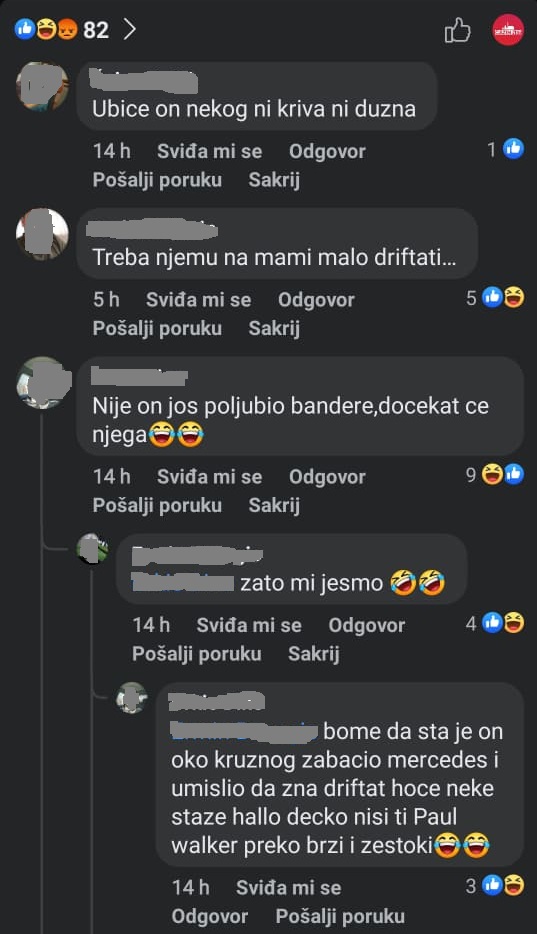
Task: Open avatar of 'Treba njemu' commenter
Action: (42, 234)
